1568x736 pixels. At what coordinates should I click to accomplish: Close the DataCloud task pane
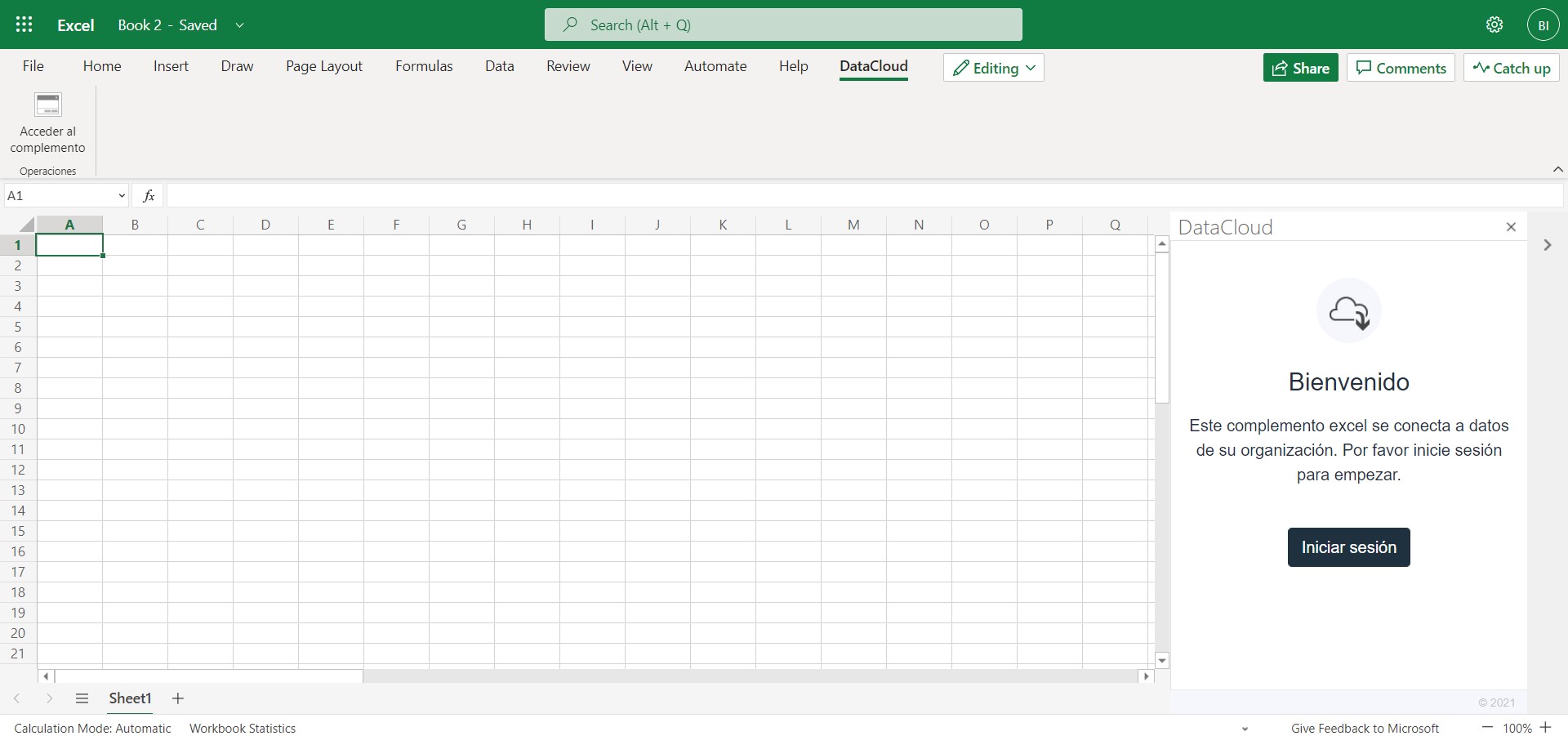point(1511,227)
